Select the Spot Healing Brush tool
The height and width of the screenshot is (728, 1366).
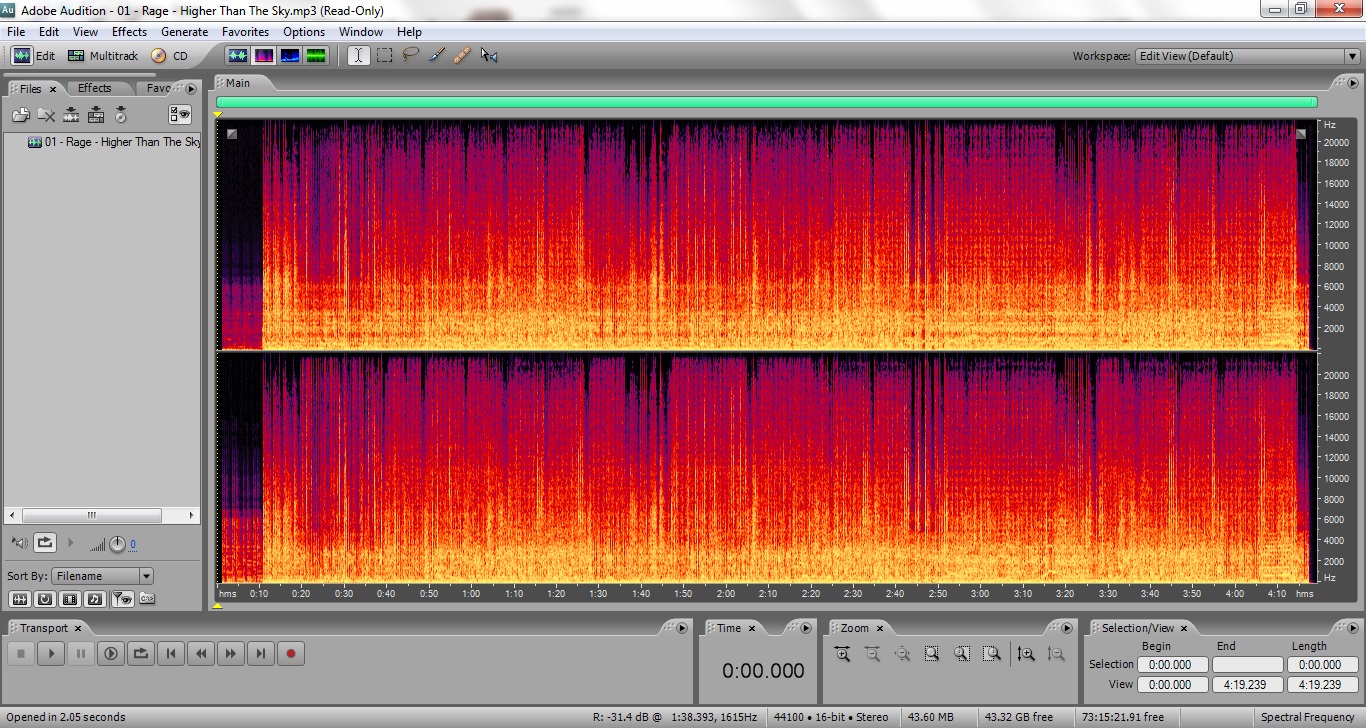462,56
